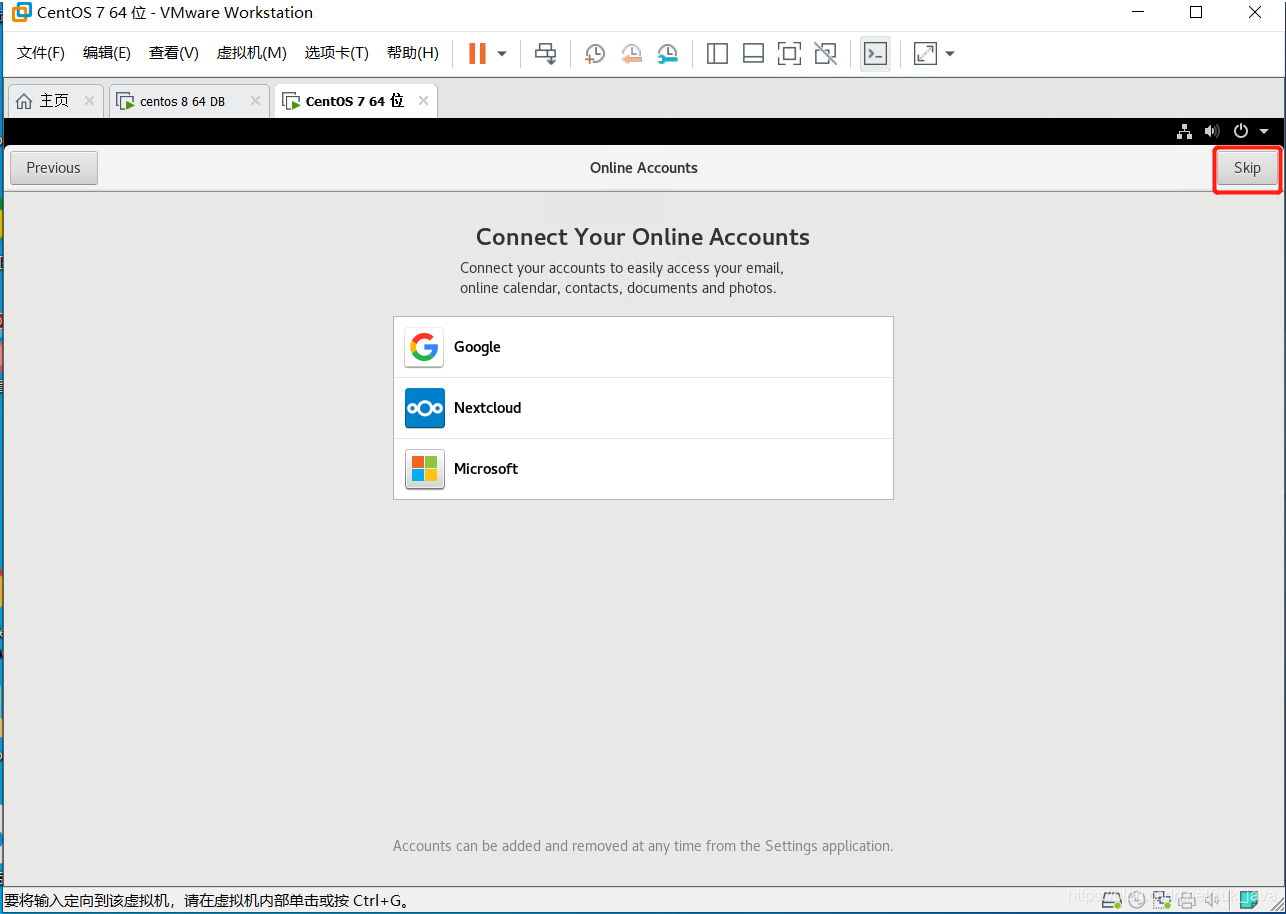Click the CD/DVD drive status icon
The height and width of the screenshot is (914, 1286).
pos(1136,900)
